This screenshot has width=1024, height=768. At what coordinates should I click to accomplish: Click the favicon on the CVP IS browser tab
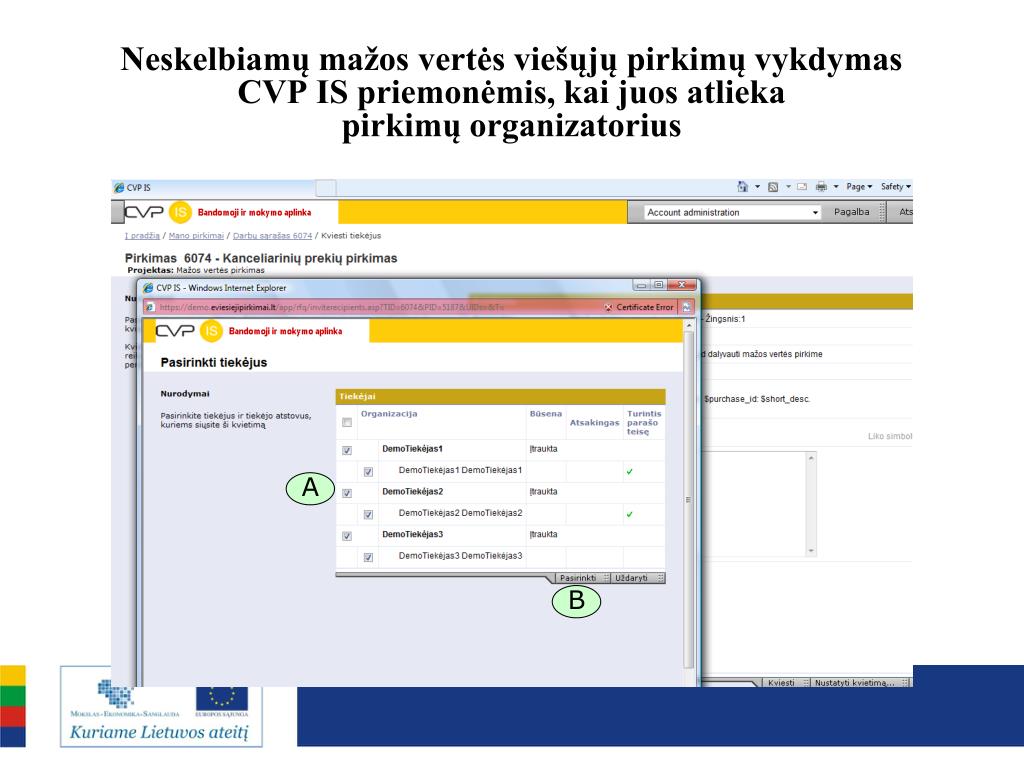[119, 187]
